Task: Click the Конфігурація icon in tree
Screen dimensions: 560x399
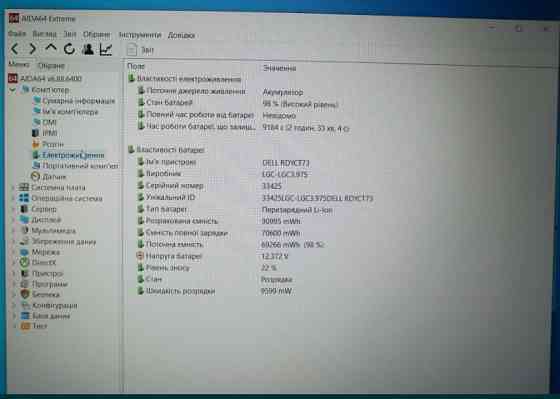Action: pos(25,305)
